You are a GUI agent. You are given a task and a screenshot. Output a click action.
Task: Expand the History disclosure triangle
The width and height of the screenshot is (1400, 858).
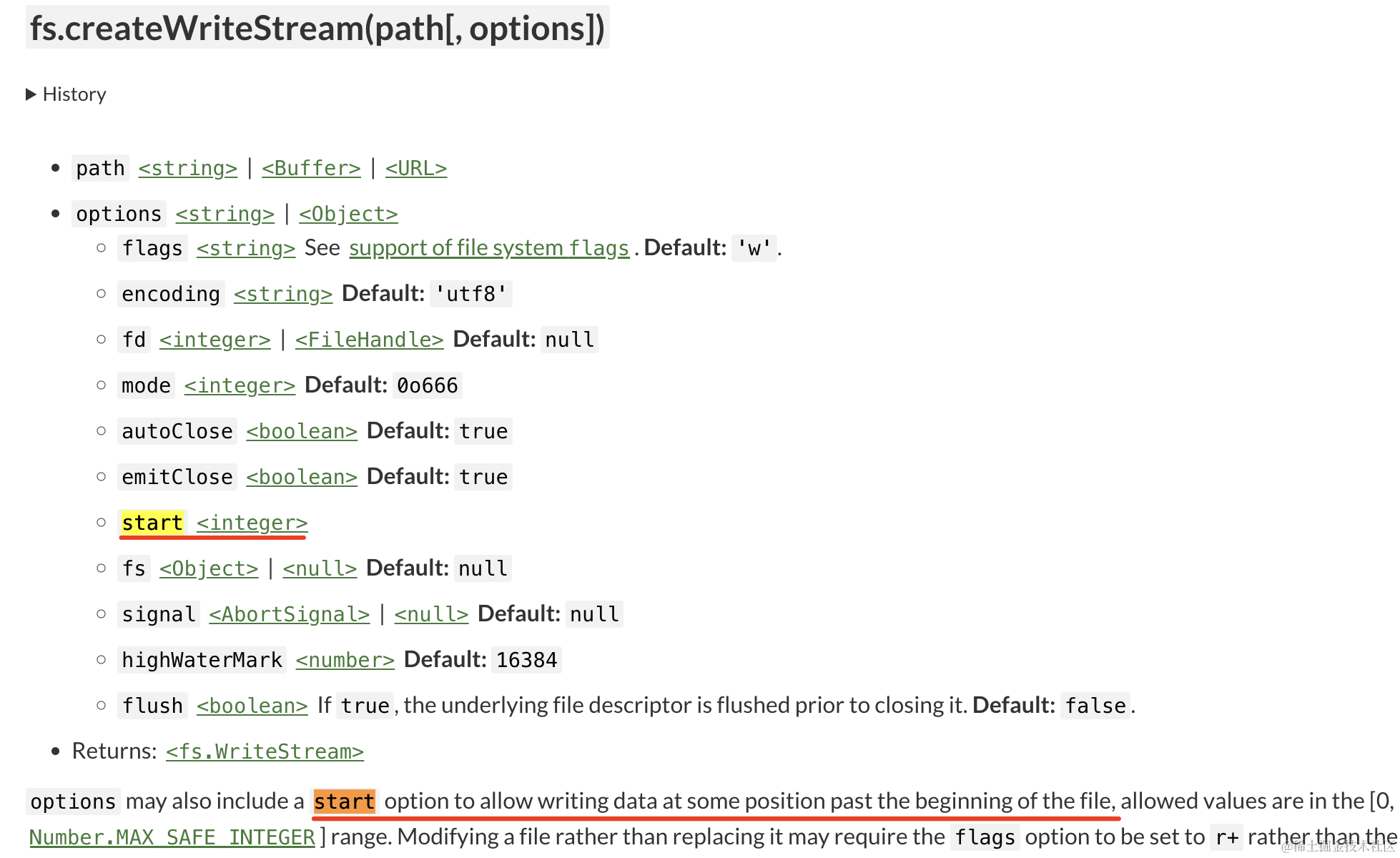pos(31,94)
